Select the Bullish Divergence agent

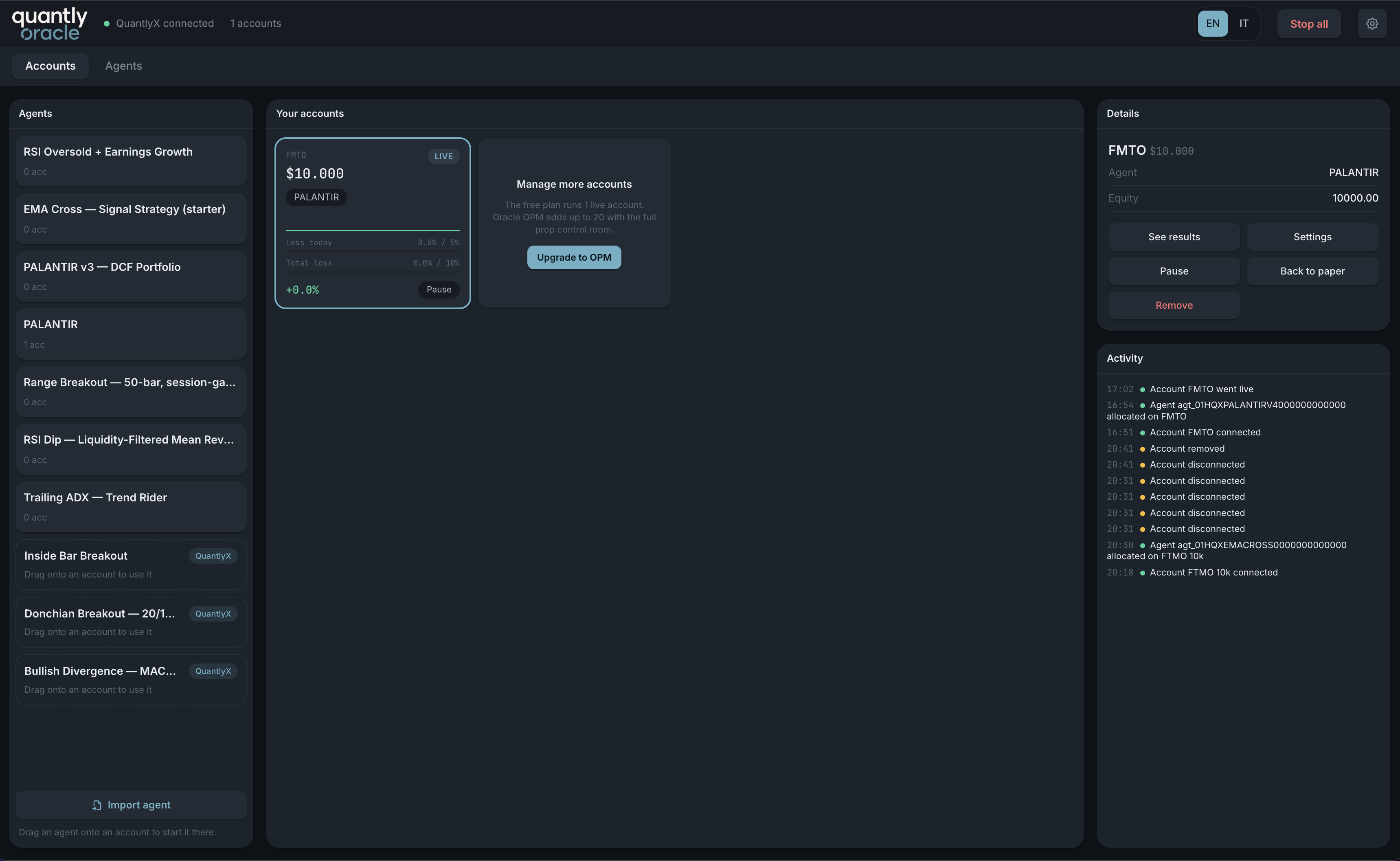(x=131, y=680)
